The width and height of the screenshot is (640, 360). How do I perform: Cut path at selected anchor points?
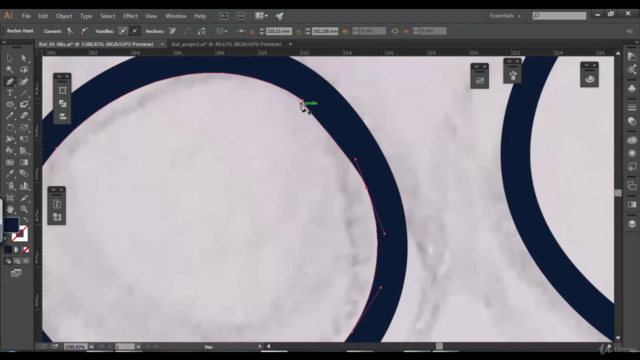(x=202, y=31)
